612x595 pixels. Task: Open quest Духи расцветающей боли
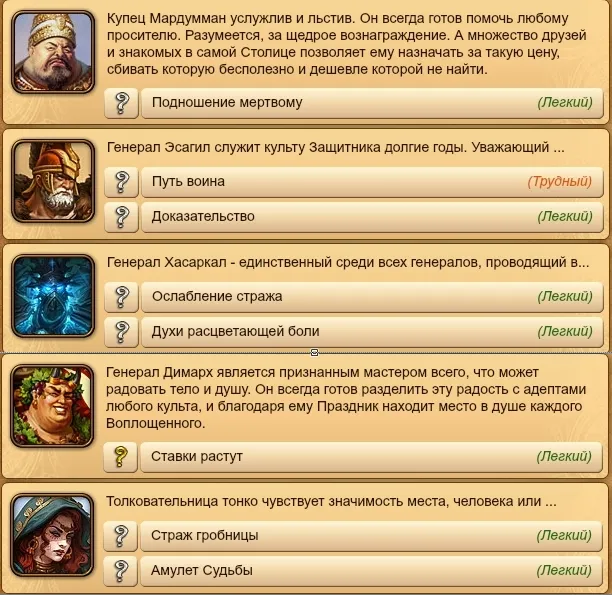[x=372, y=332]
